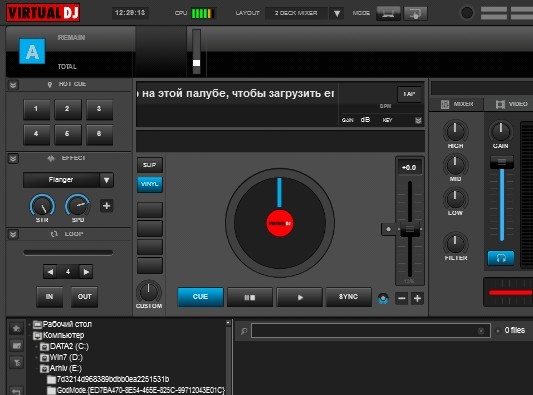Trigger hot cue 1
Viewport: 533px width, 395px height.
[36, 109]
